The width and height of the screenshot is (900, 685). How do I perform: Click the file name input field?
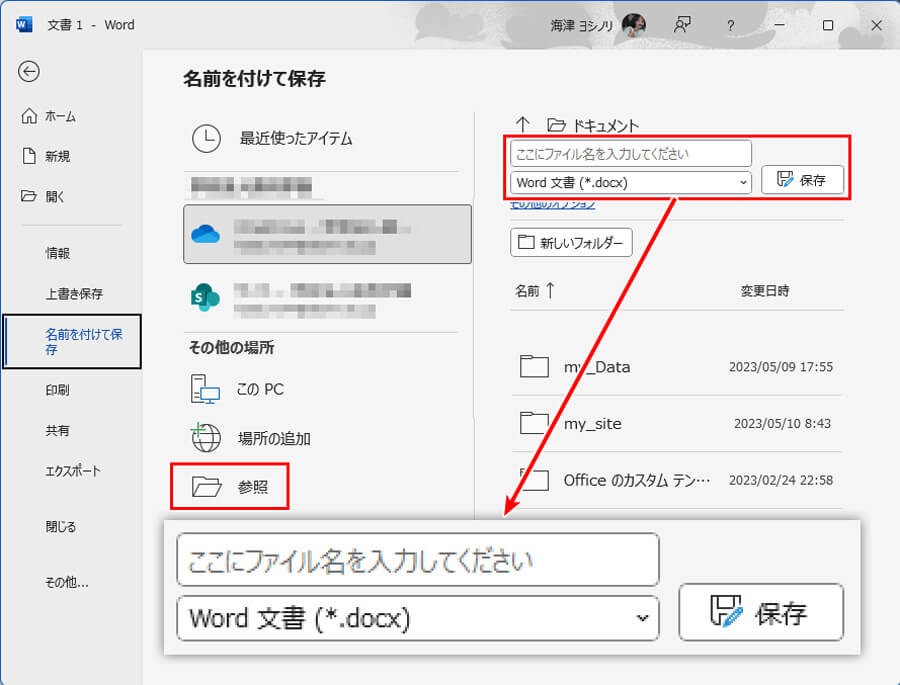pyautogui.click(x=631, y=154)
